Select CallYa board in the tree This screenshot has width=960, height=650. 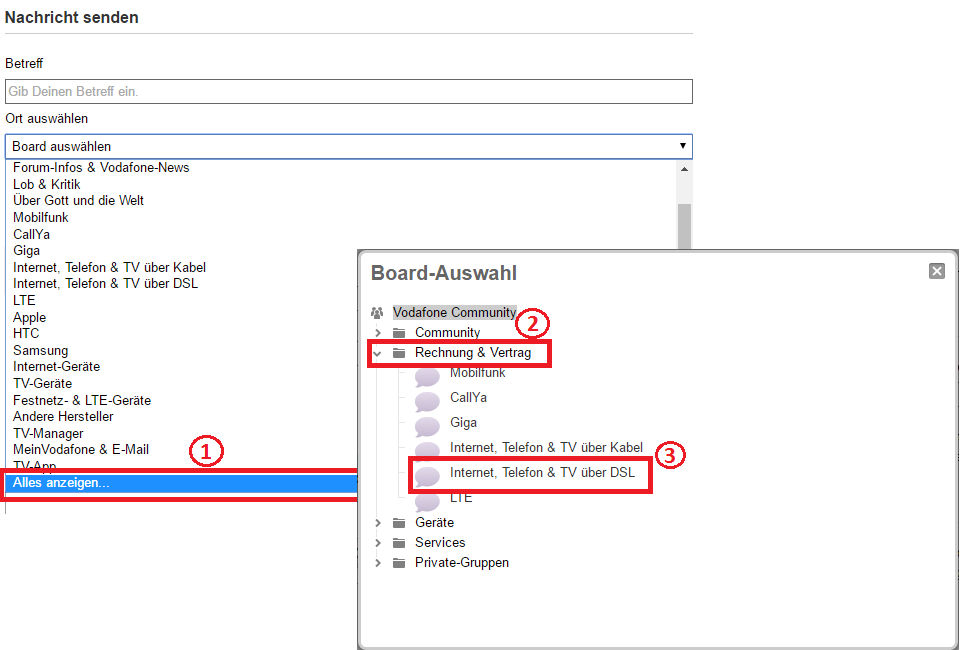(468, 398)
